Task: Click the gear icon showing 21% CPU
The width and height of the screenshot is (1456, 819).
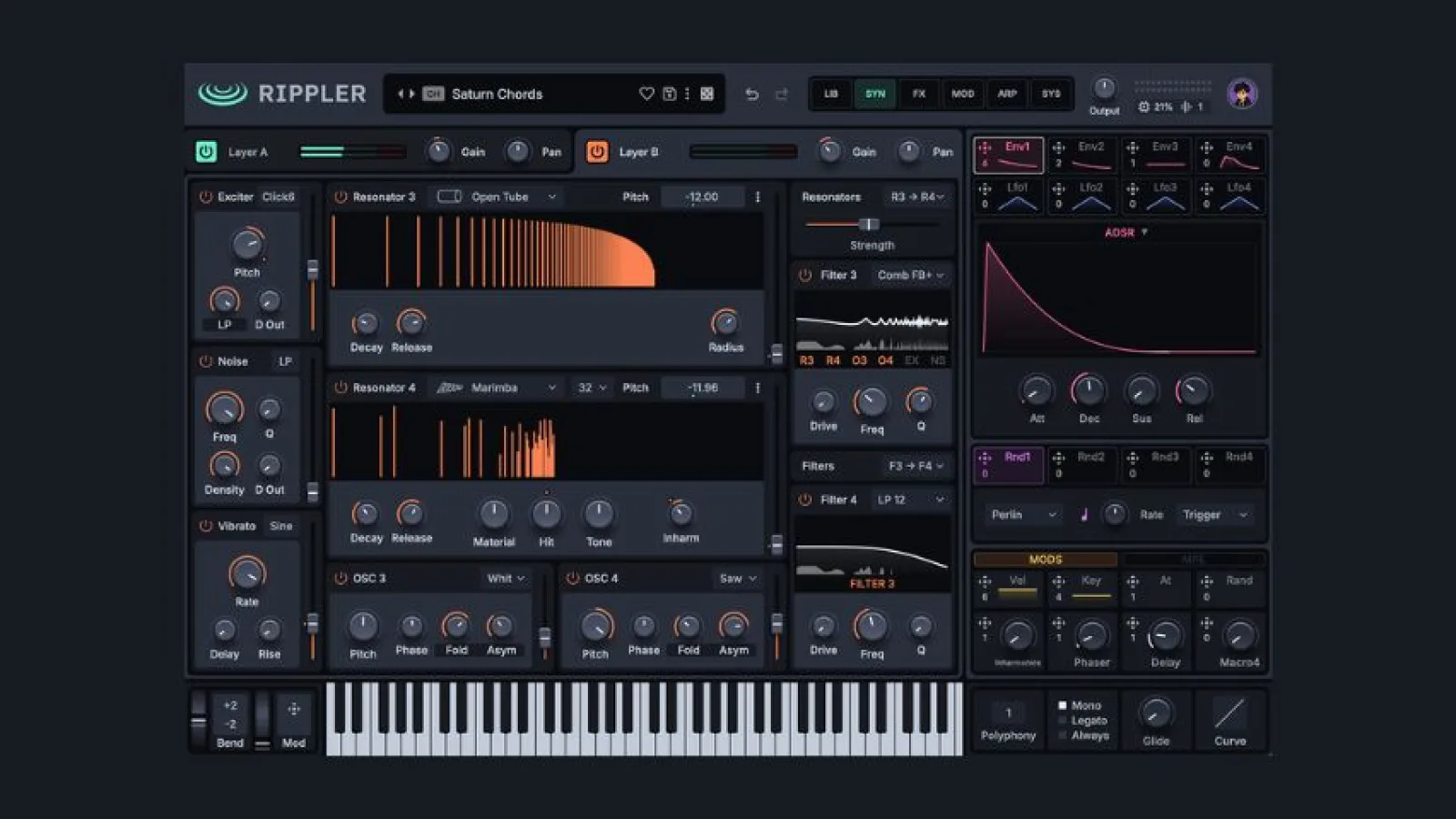Action: tap(1144, 106)
